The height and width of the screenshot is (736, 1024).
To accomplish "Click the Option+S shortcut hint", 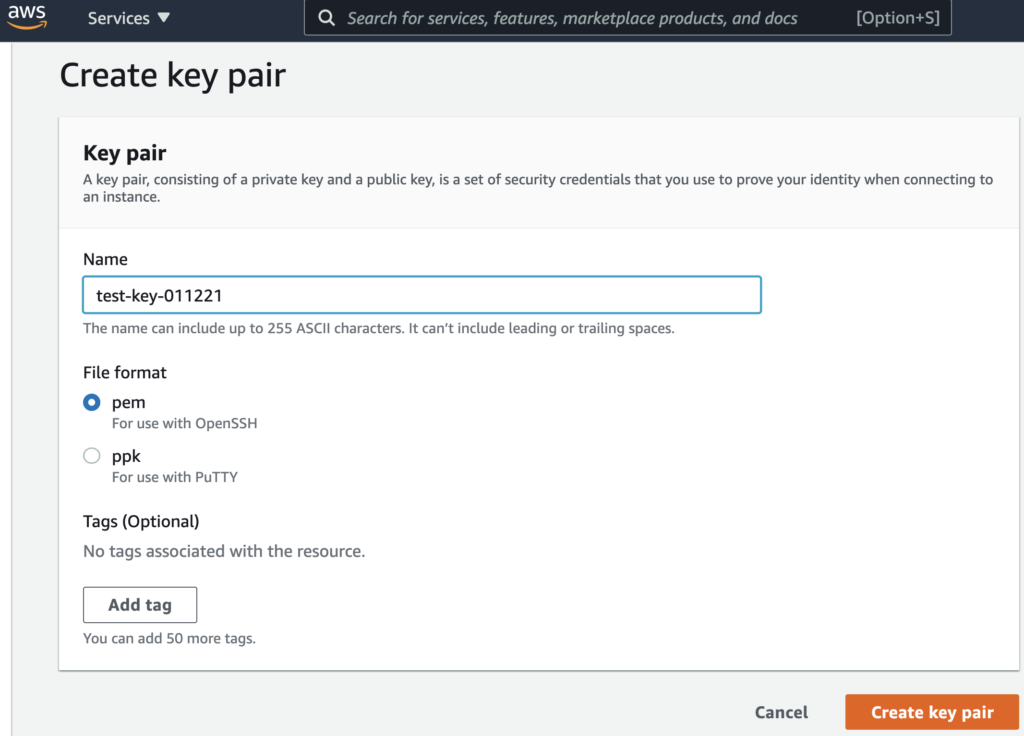I will 898,18.
